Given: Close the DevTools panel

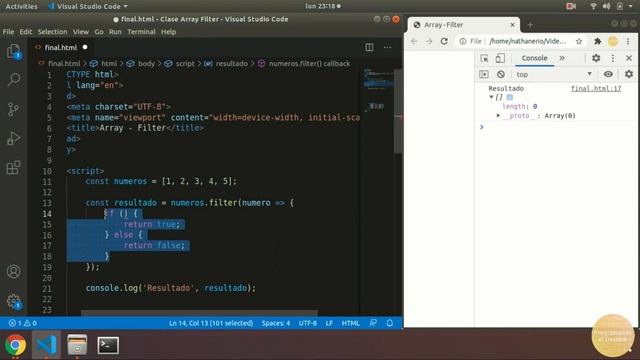Looking at the screenshot, I should (x=629, y=58).
